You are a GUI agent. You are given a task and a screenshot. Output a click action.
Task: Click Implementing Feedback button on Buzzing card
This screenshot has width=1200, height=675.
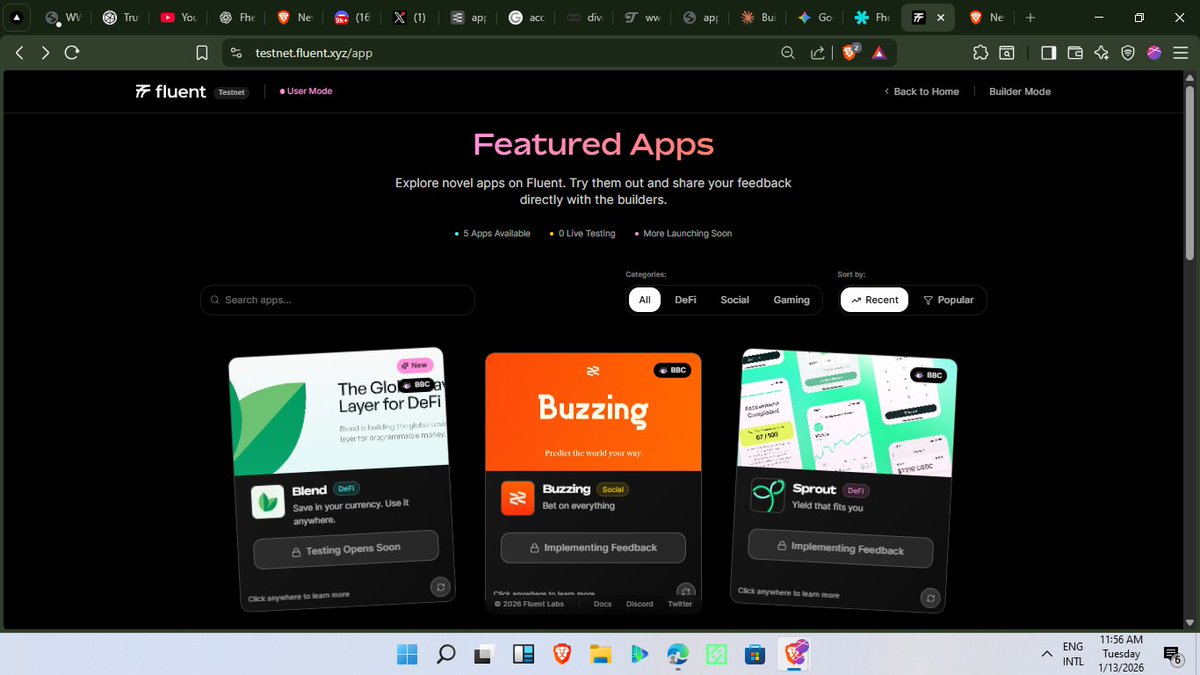tap(593, 548)
